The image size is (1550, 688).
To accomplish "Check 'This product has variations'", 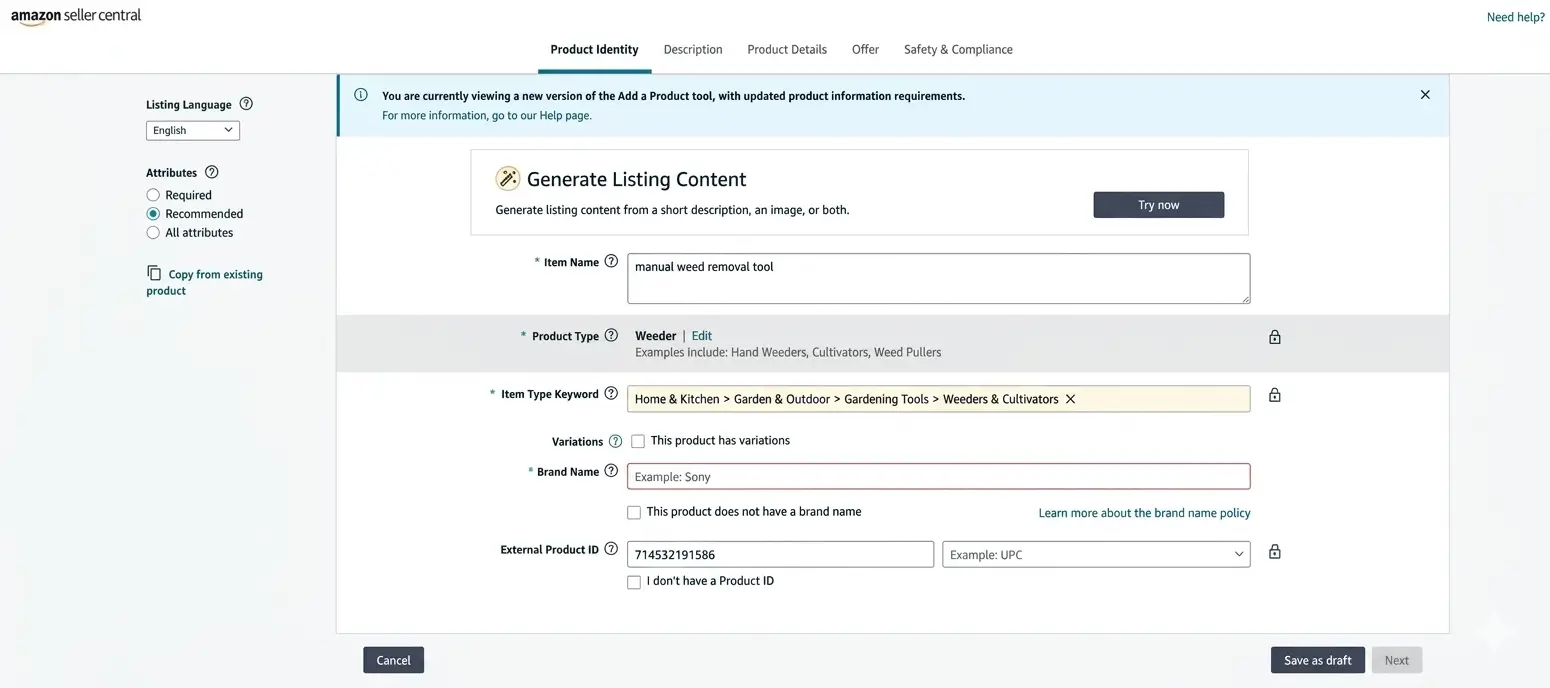I will coord(637,440).
